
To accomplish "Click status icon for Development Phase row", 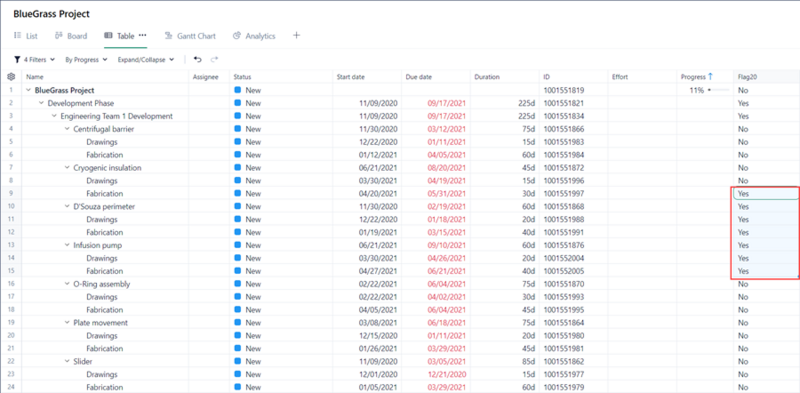I will click(x=237, y=103).
